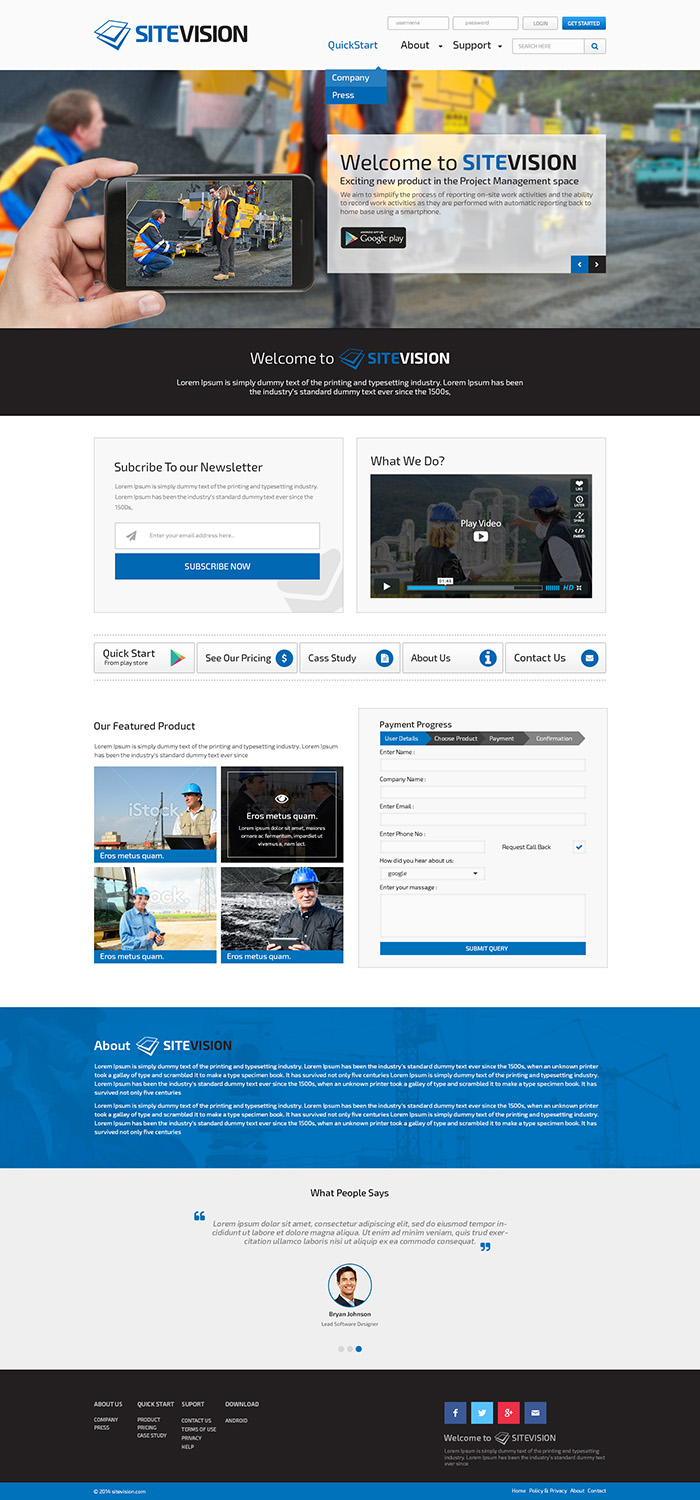Click the play store triangle icon in Quick Start
Image resolution: width=700 pixels, height=1500 pixels.
pos(178,658)
